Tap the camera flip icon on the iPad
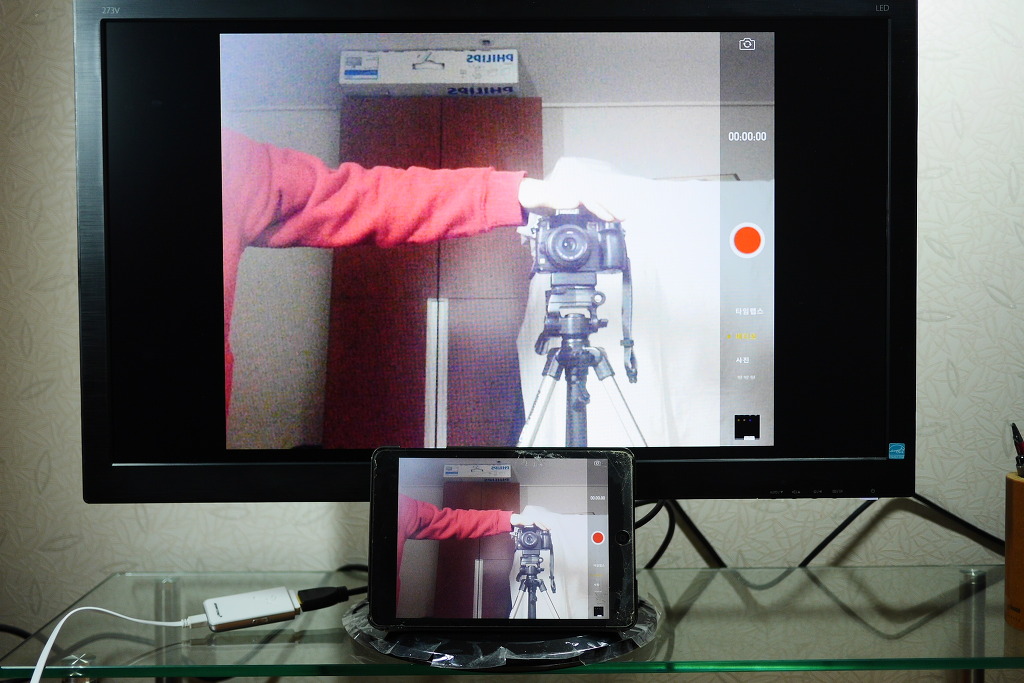Screen dimensions: 1024x683 pyautogui.click(x=597, y=463)
